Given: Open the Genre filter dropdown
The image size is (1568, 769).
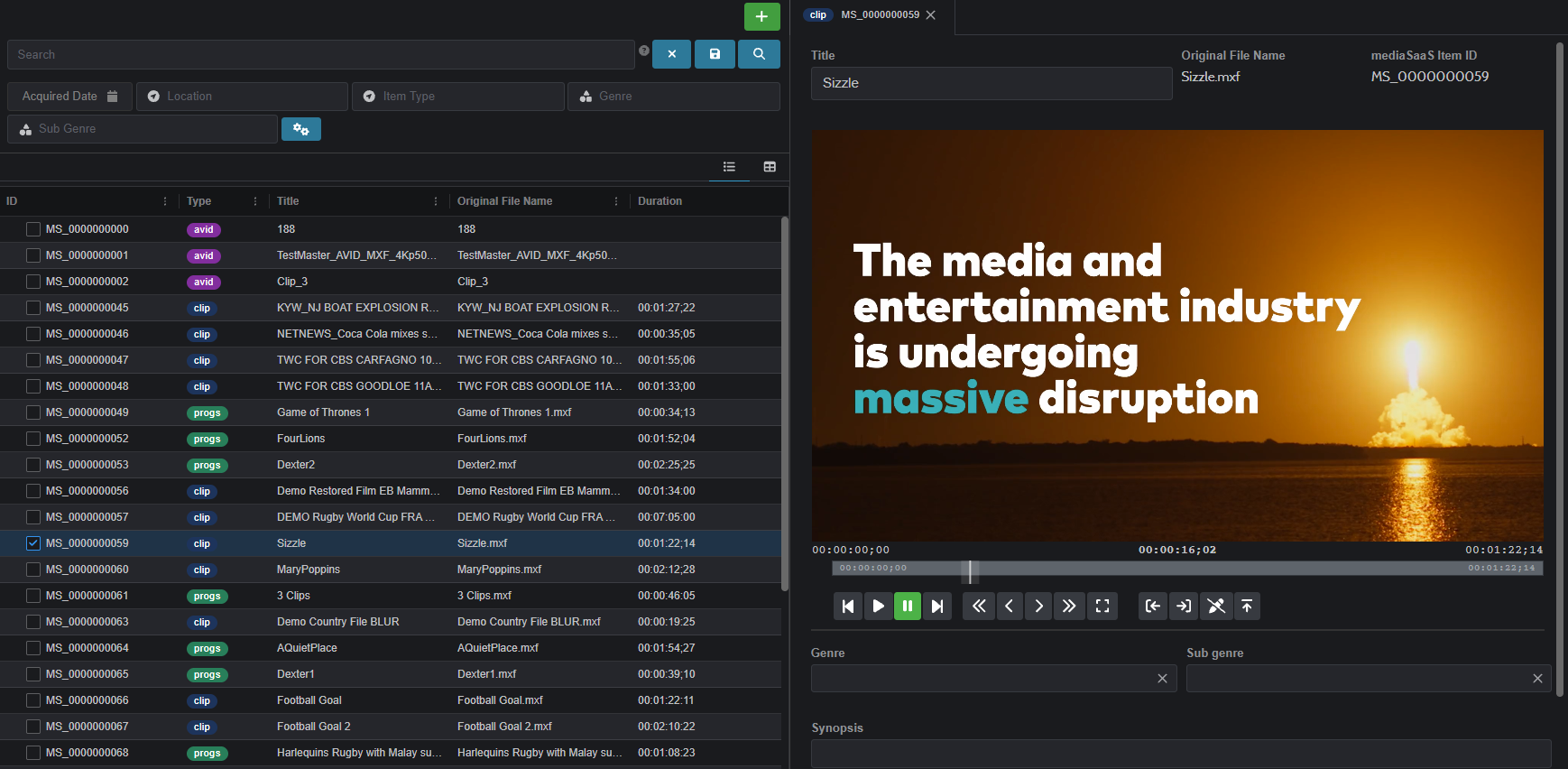Looking at the screenshot, I should [674, 97].
